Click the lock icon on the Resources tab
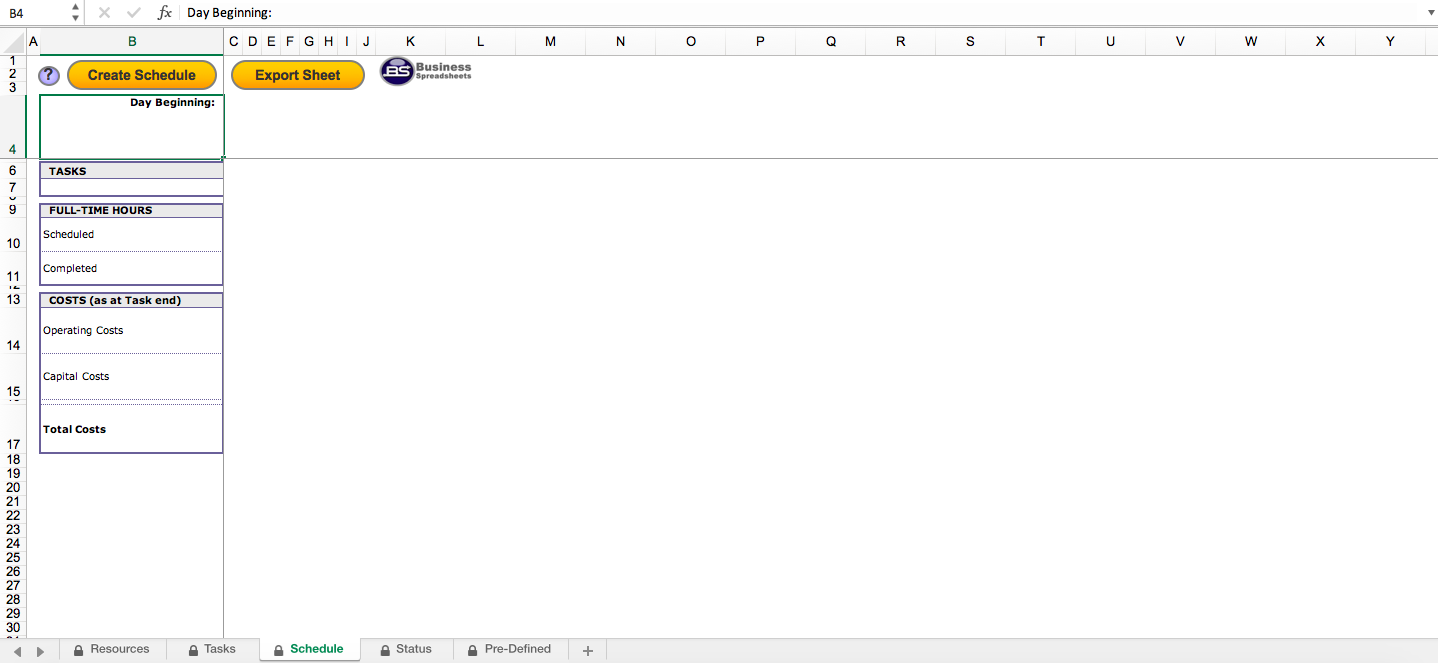Viewport: 1438px width, 663px height. pyautogui.click(x=77, y=649)
